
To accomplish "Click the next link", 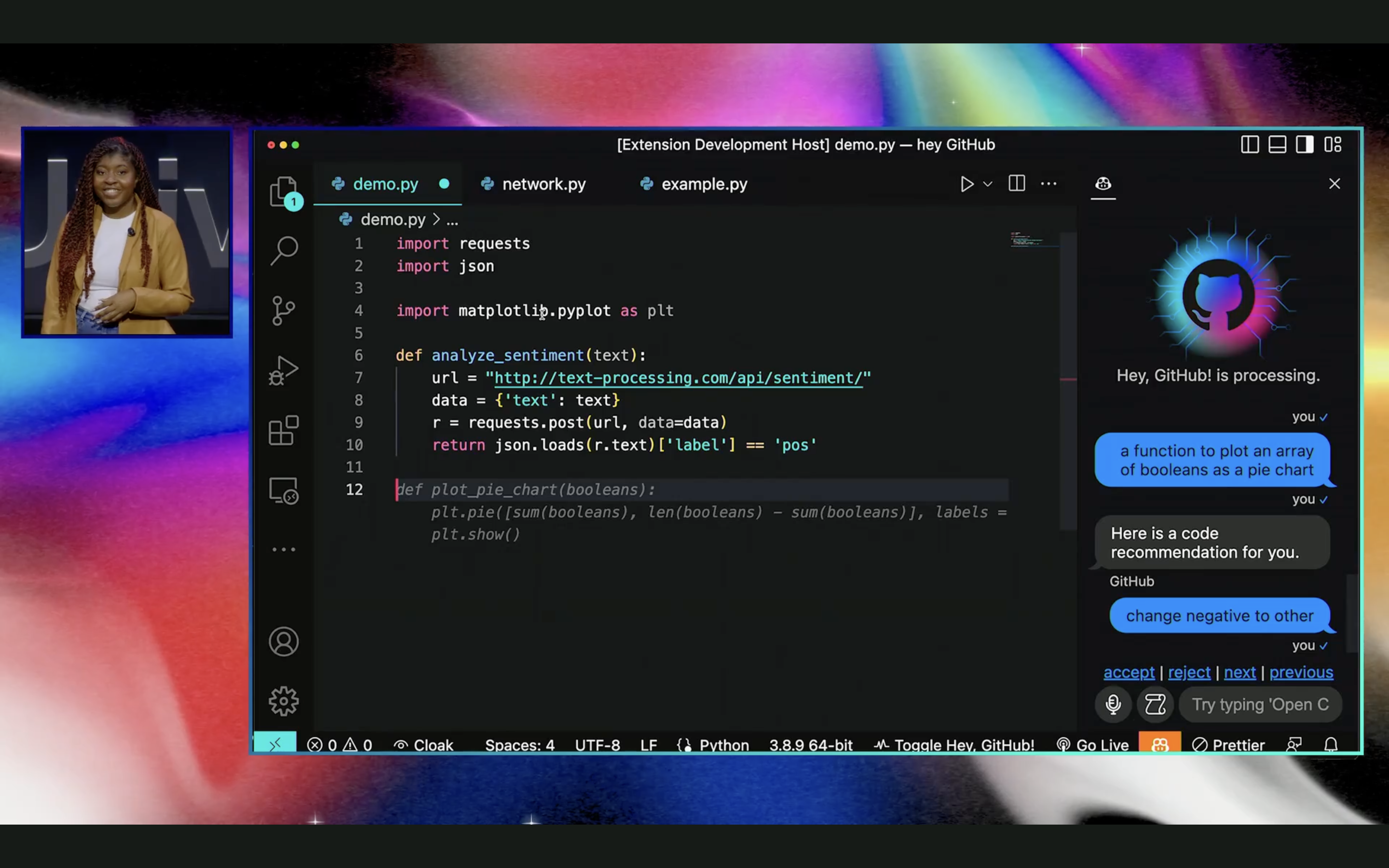I will pos(1239,672).
